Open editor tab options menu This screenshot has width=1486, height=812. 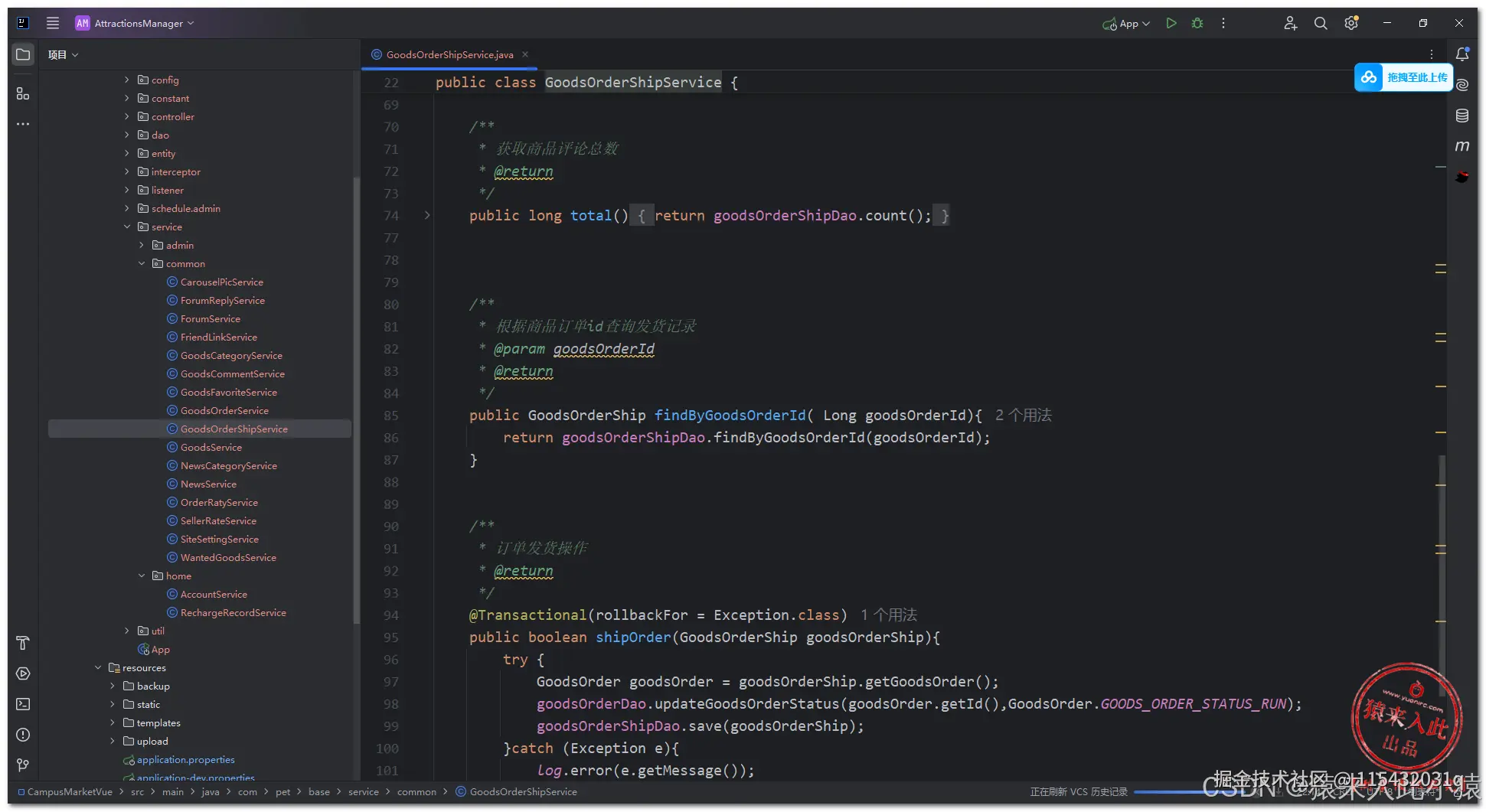pyautogui.click(x=1432, y=54)
